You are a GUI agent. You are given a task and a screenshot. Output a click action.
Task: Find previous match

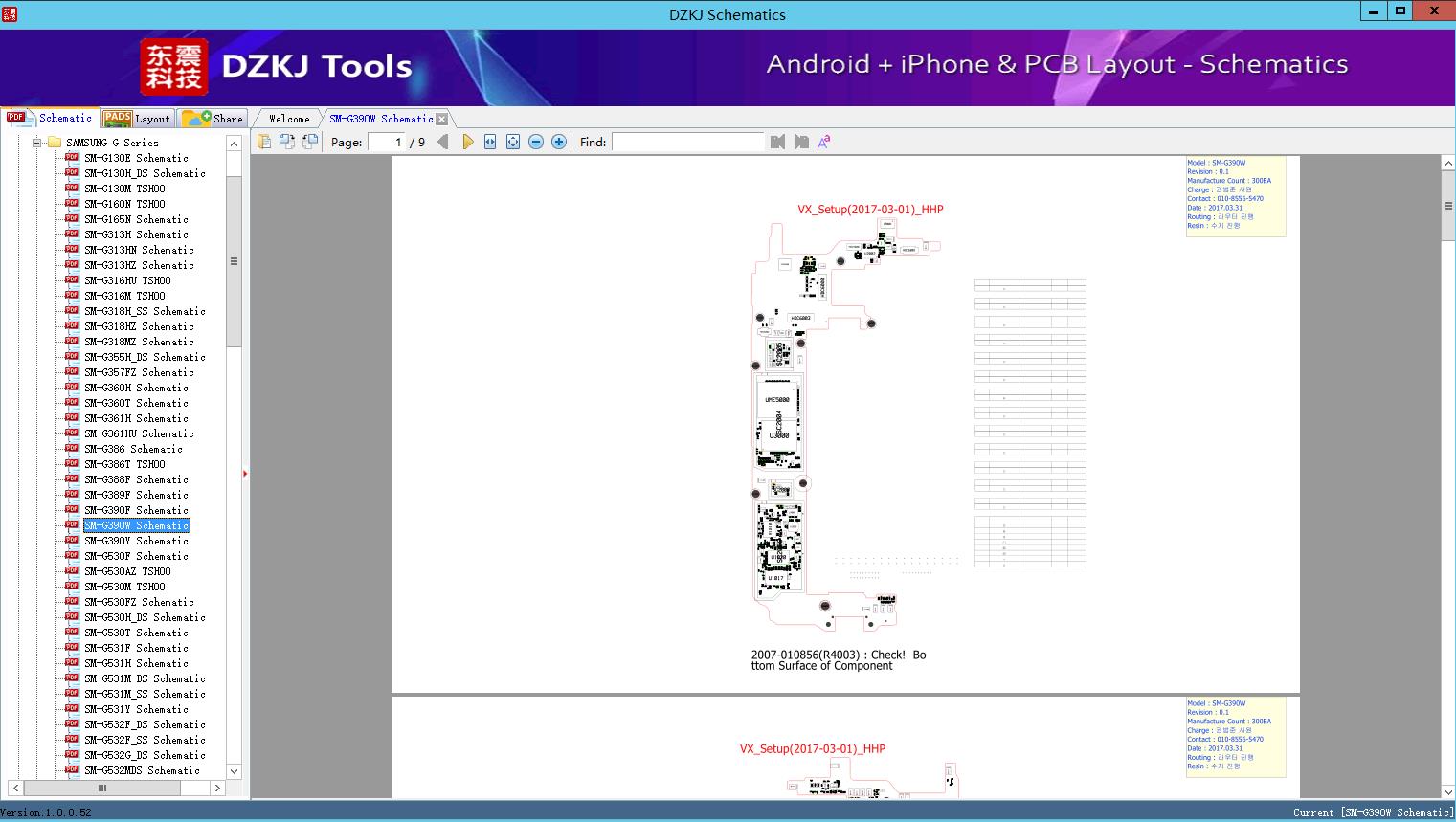[x=777, y=142]
